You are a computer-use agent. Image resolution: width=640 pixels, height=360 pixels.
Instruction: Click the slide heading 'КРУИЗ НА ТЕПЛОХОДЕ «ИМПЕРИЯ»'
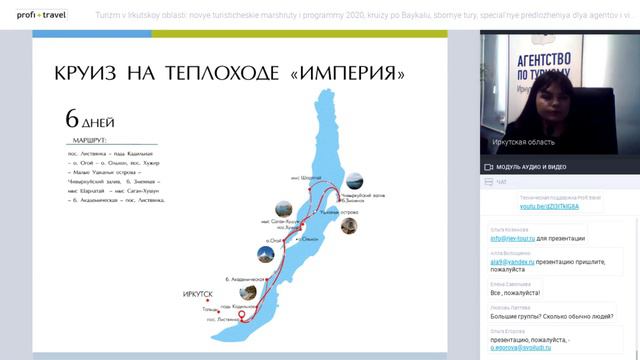pos(229,73)
